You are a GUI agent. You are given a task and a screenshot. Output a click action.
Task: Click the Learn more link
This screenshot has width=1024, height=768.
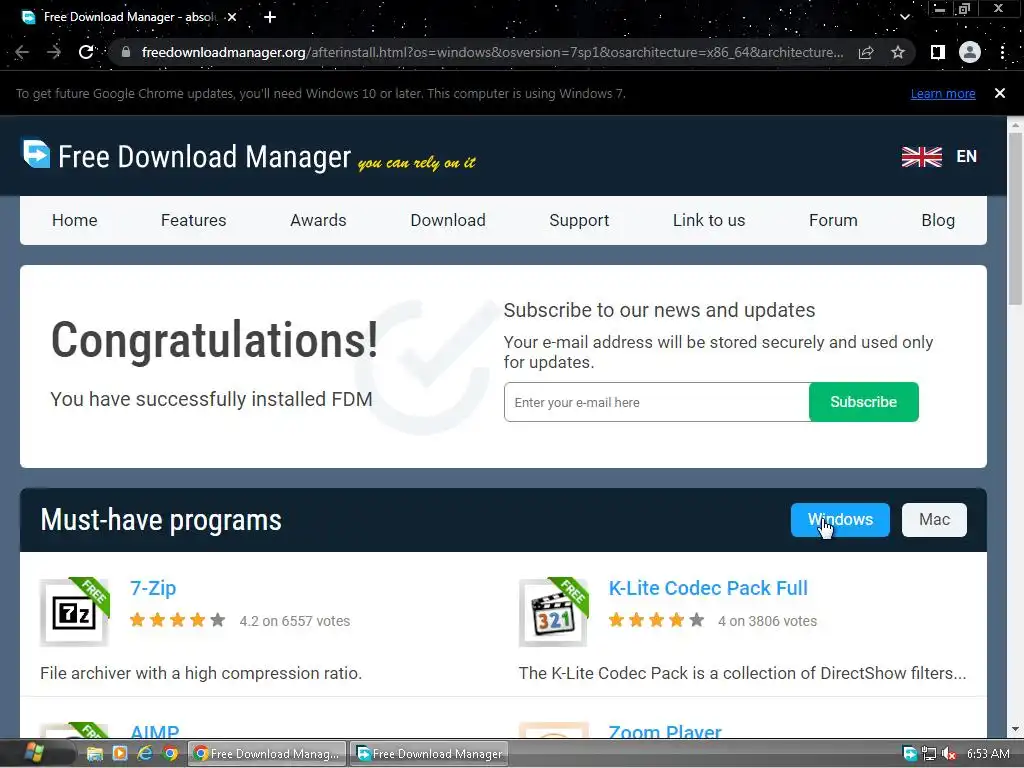pos(943,93)
